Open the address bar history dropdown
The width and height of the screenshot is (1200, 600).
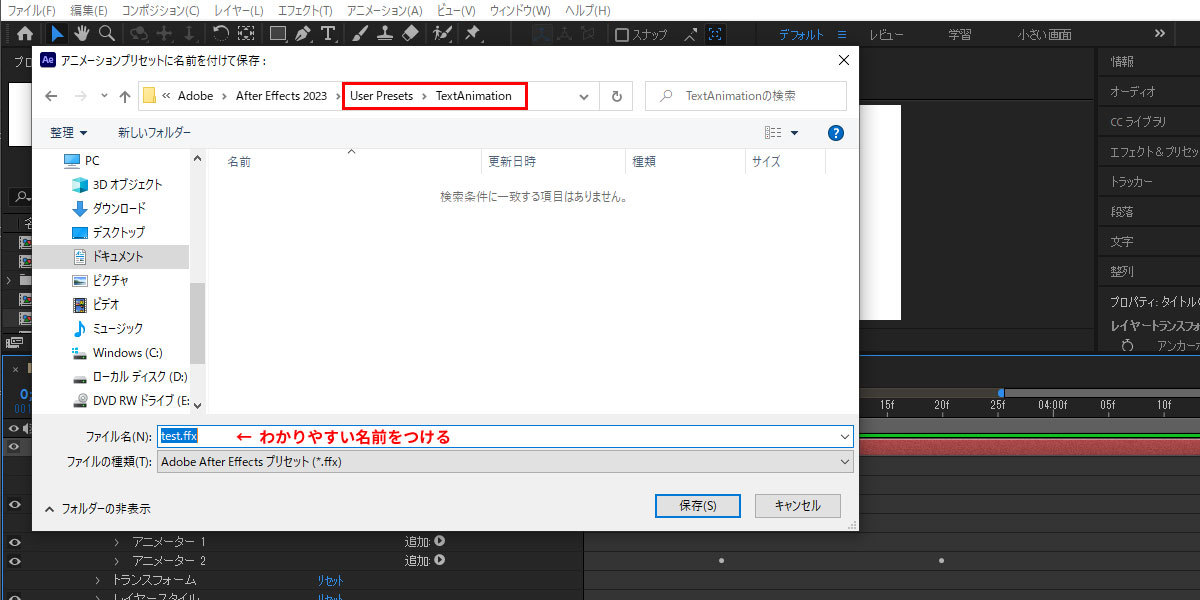click(x=585, y=97)
